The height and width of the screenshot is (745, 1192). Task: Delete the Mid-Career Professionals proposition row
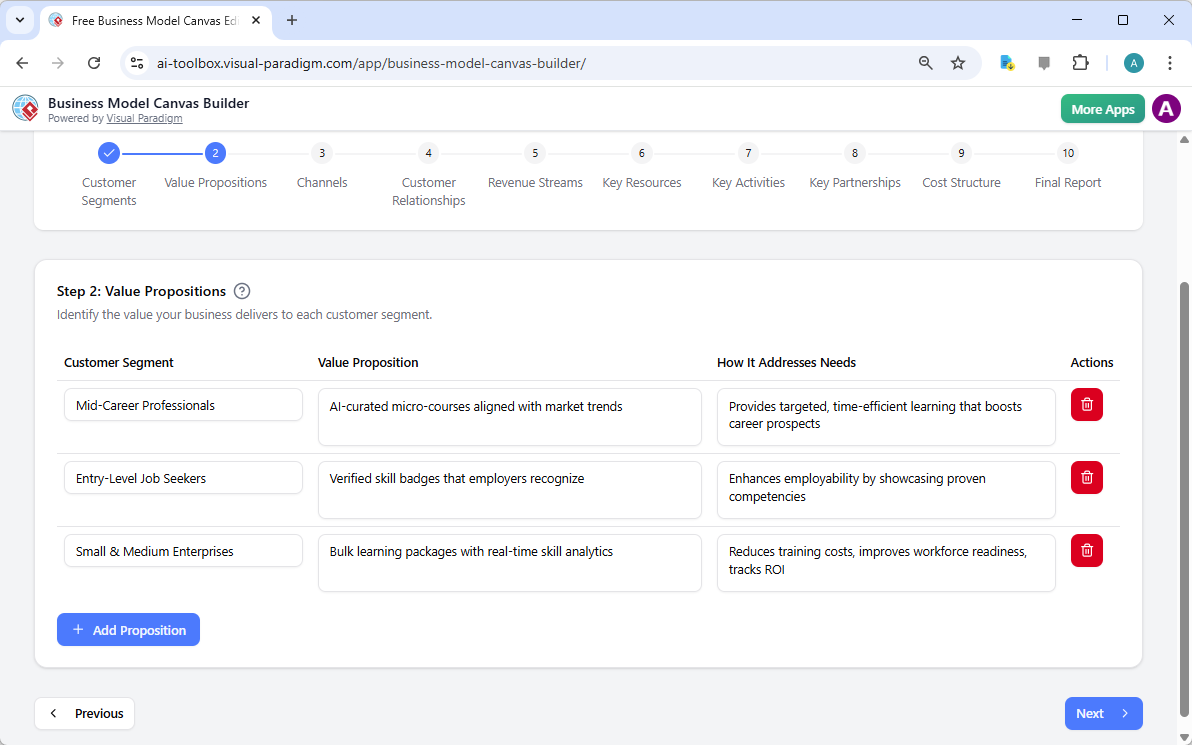1086,404
